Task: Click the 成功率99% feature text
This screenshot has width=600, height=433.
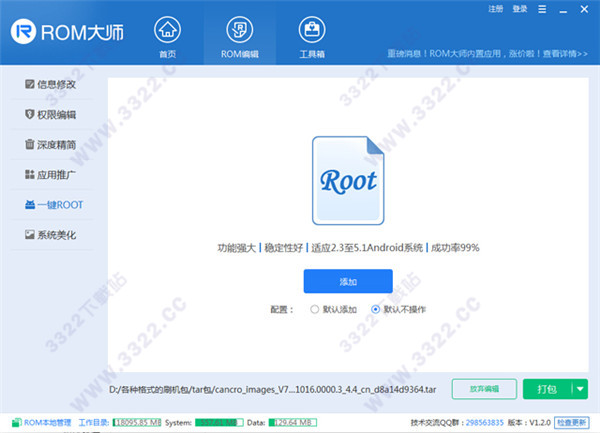Action: point(455,248)
